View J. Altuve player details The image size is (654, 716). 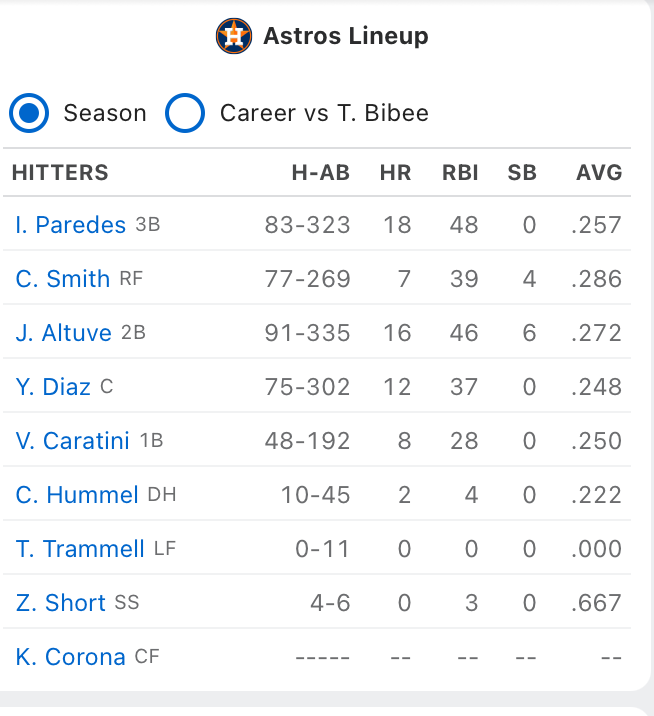63,332
